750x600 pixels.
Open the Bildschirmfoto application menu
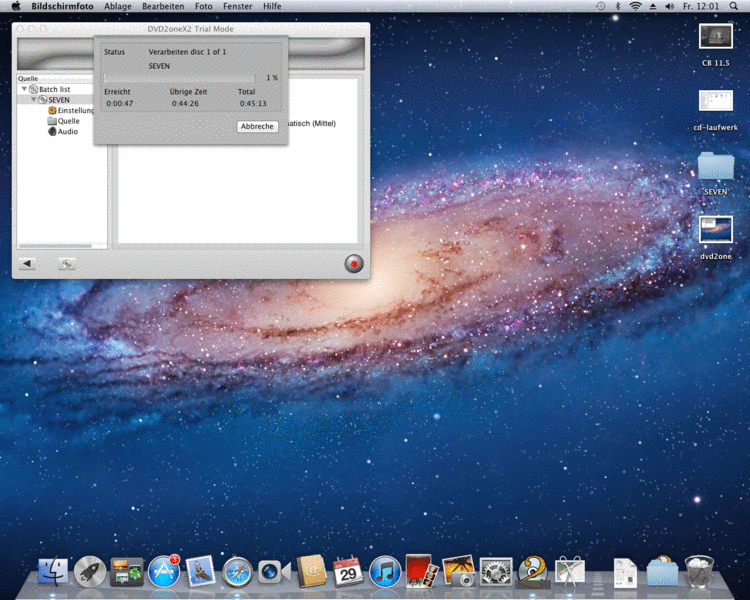(62, 6)
